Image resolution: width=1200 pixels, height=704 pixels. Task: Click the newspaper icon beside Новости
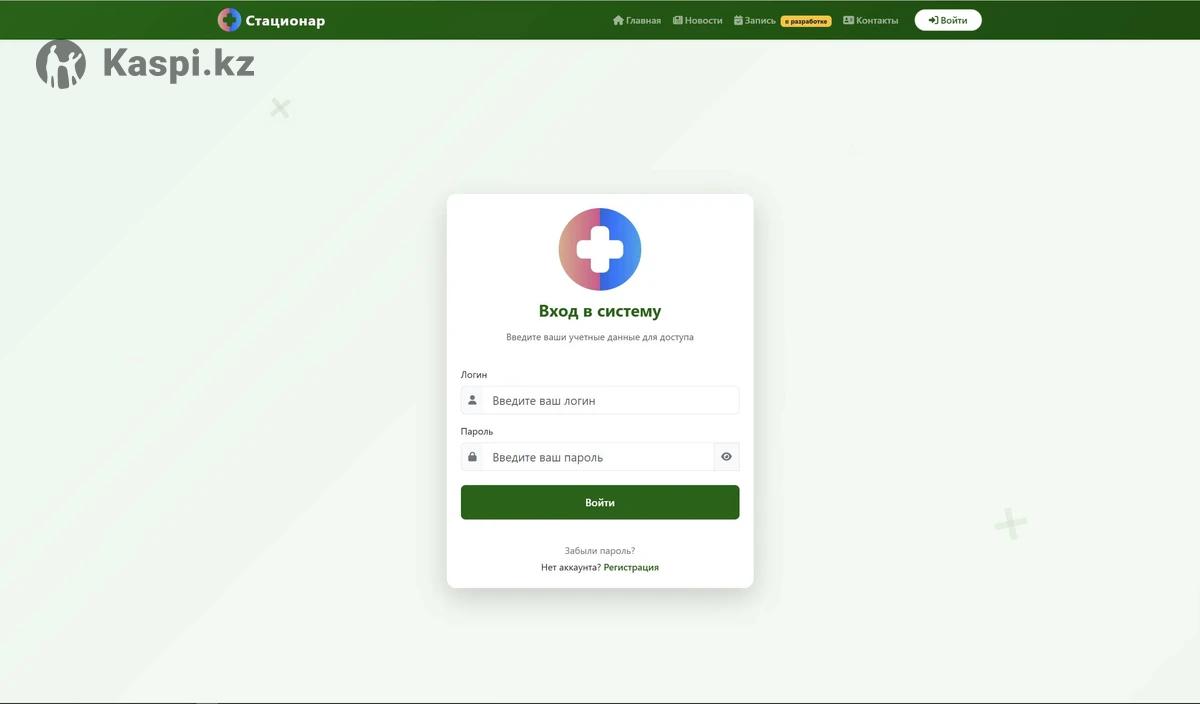[678, 20]
